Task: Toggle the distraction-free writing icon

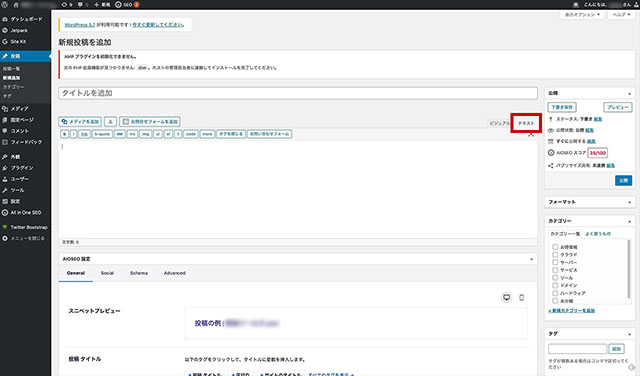Action: click(x=531, y=134)
